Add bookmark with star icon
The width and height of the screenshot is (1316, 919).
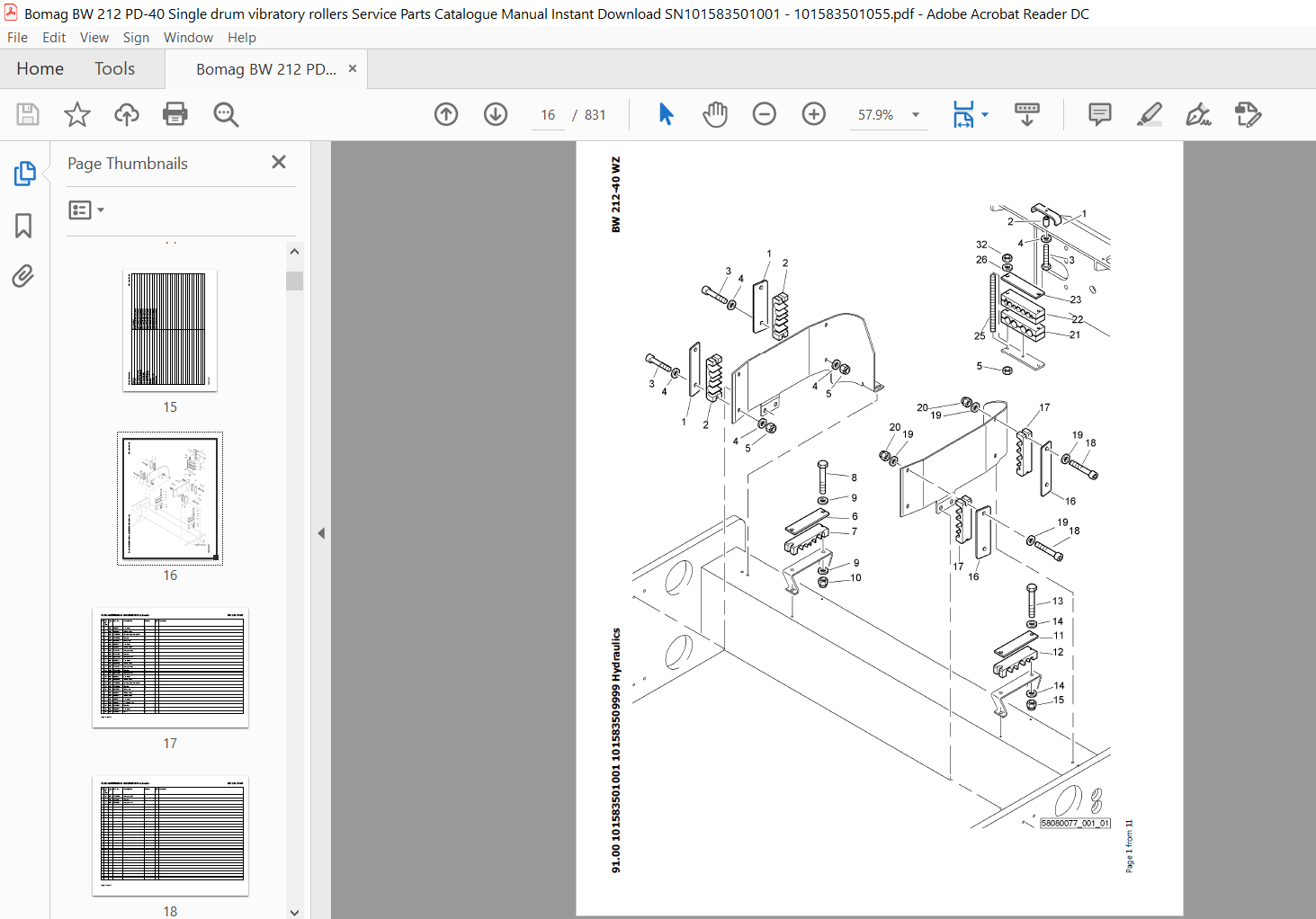point(77,114)
